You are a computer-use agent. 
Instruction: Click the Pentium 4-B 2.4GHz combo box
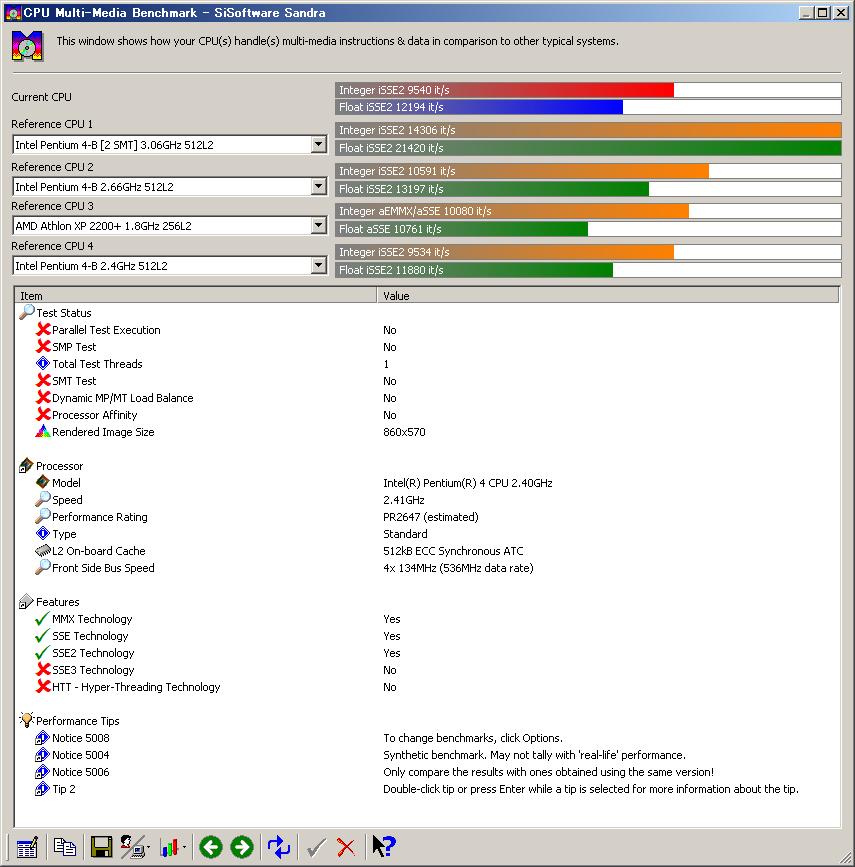point(169,266)
